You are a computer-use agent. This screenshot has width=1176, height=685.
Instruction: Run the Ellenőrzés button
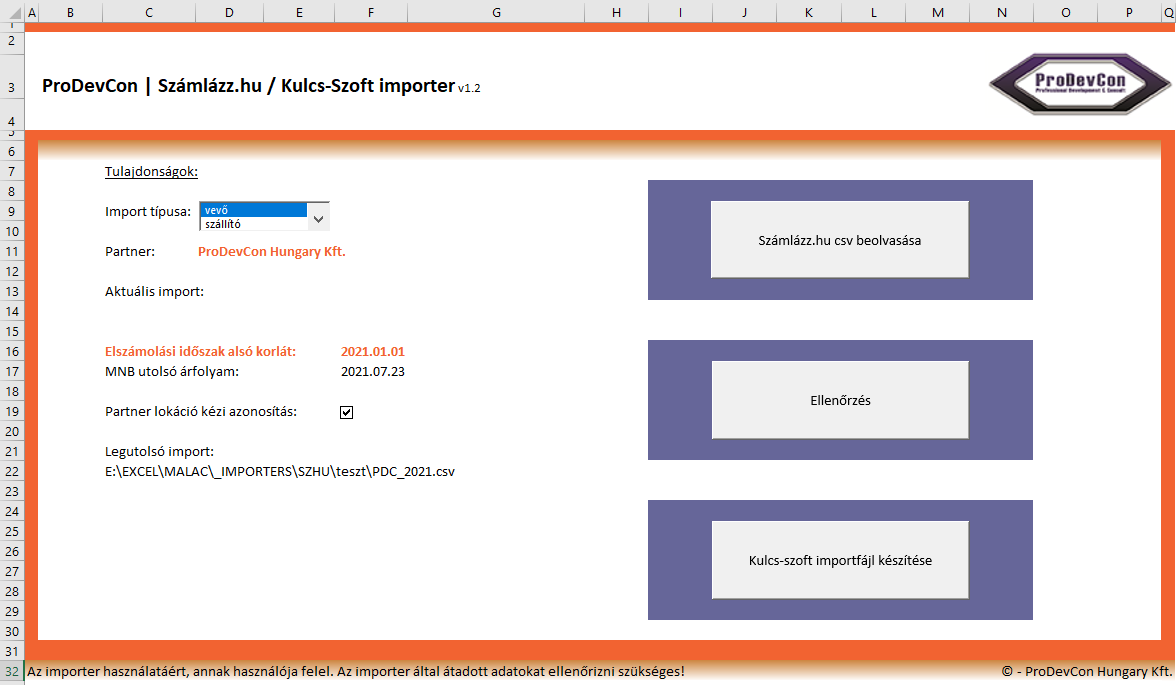tap(840, 400)
